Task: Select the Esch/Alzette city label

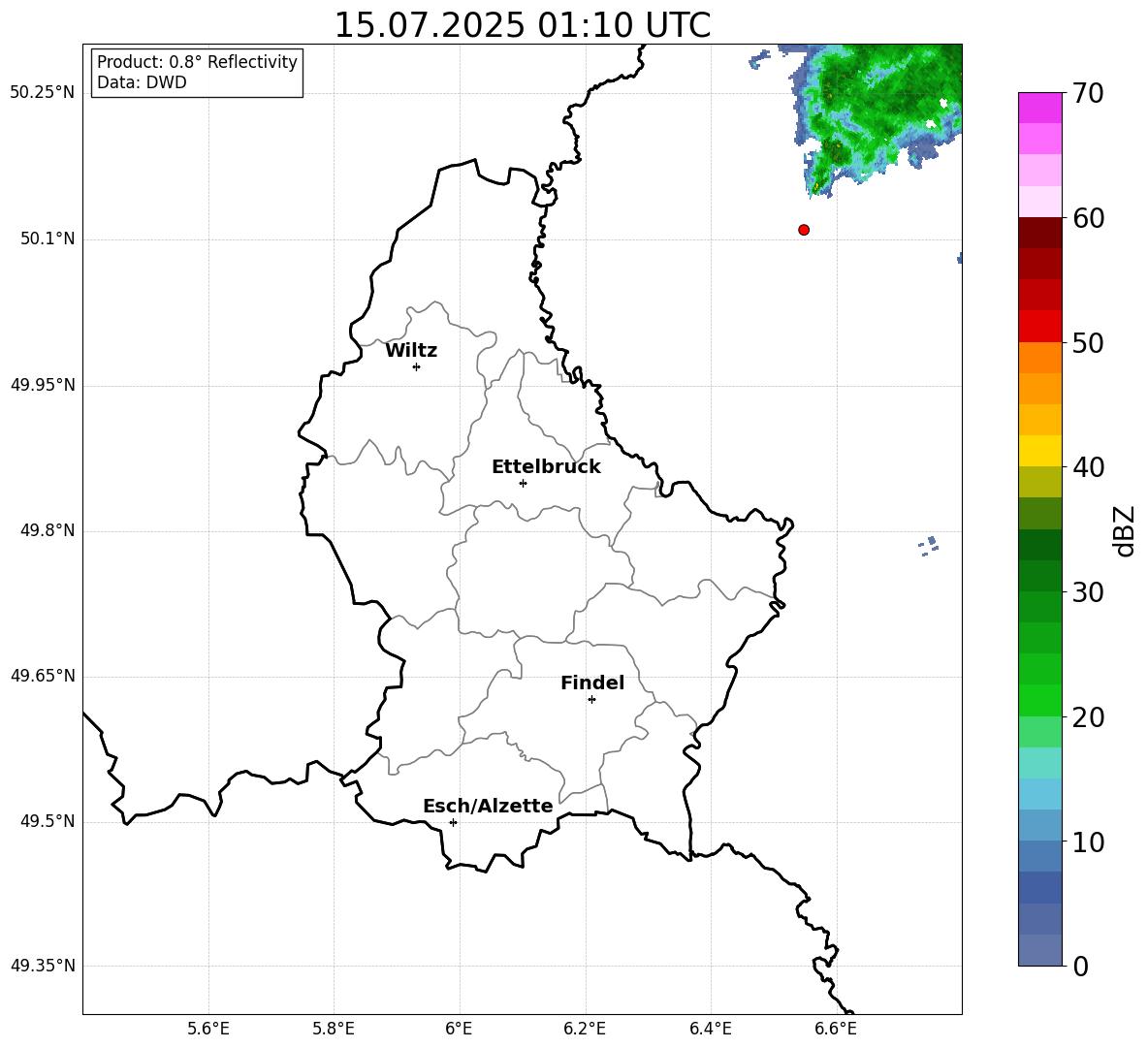Action: point(488,806)
